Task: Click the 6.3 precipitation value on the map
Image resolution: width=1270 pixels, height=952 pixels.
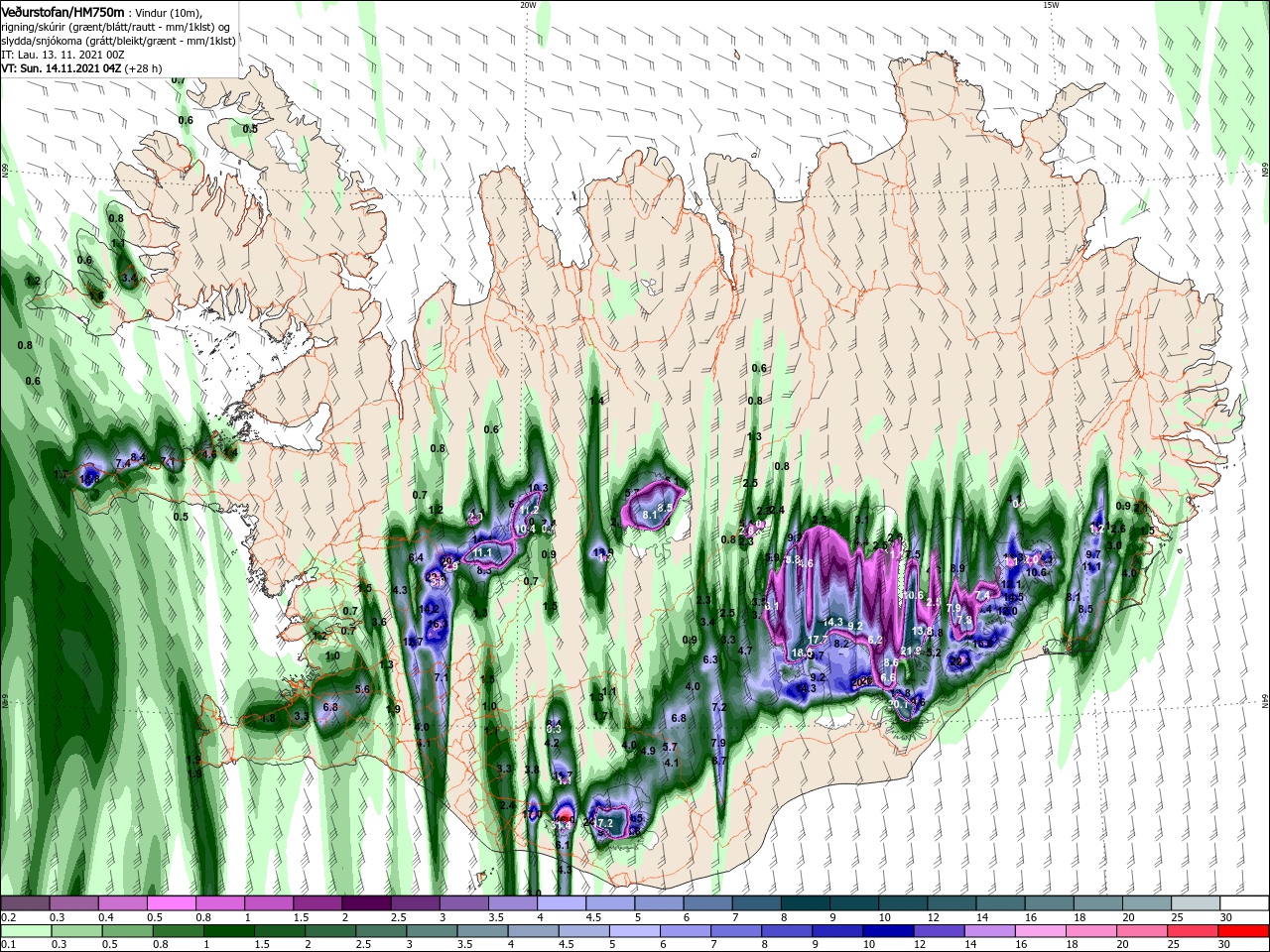Action: coord(710,659)
